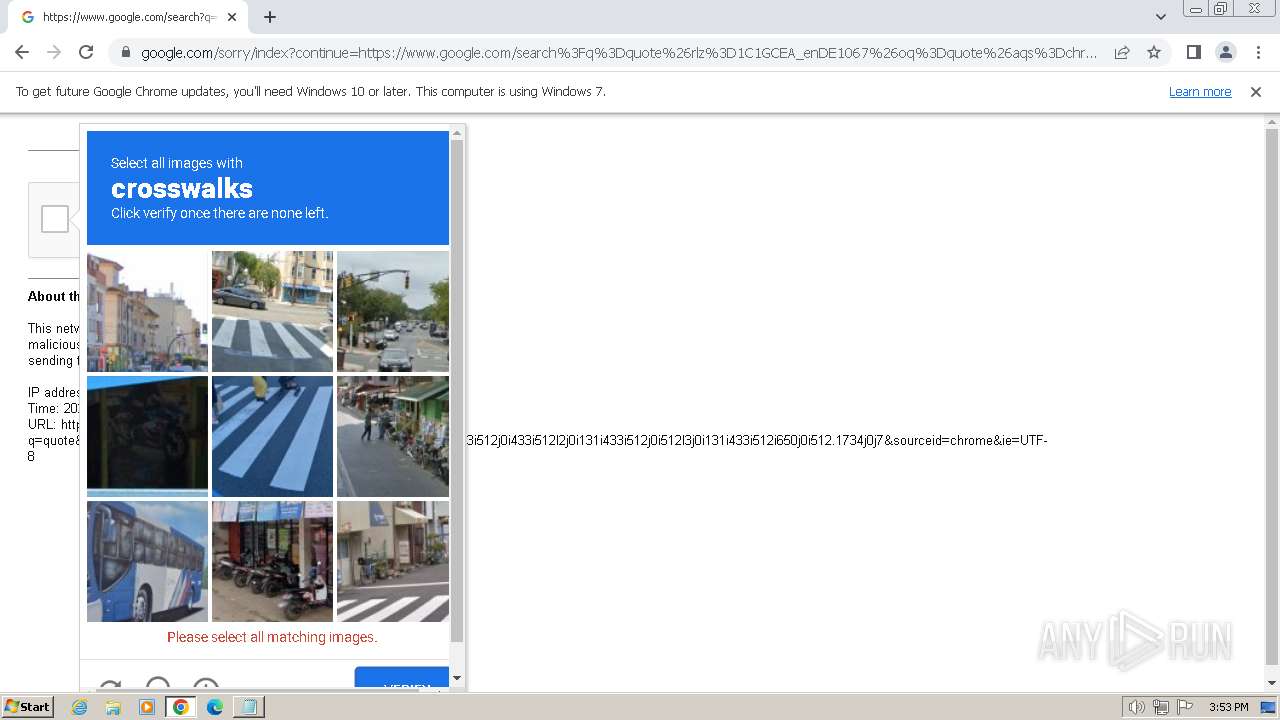Open the Chrome side panel
This screenshot has width=1280, height=720.
[1193, 52]
